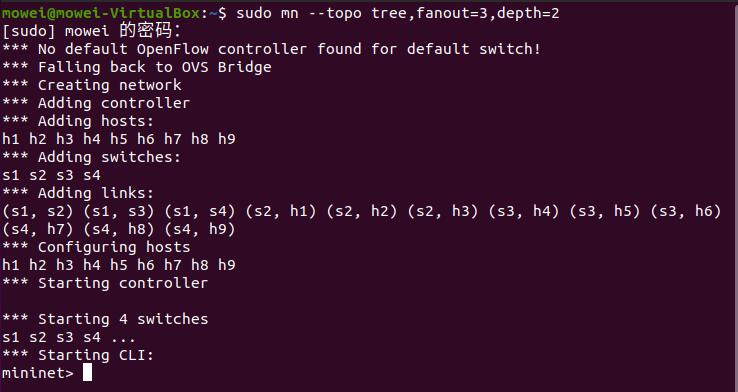Click the Configuring hosts line
The width and height of the screenshot is (738, 392).
pos(96,247)
